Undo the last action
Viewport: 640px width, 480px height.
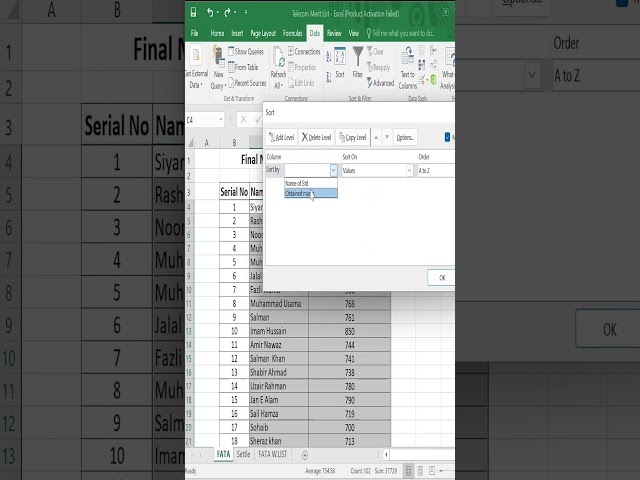[210, 13]
